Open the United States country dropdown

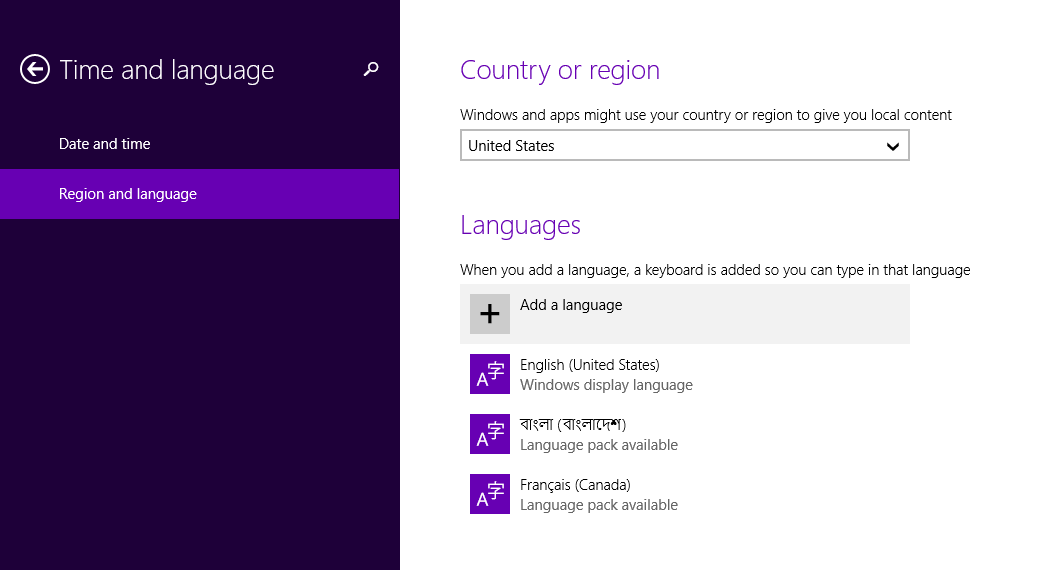[x=670, y=146]
